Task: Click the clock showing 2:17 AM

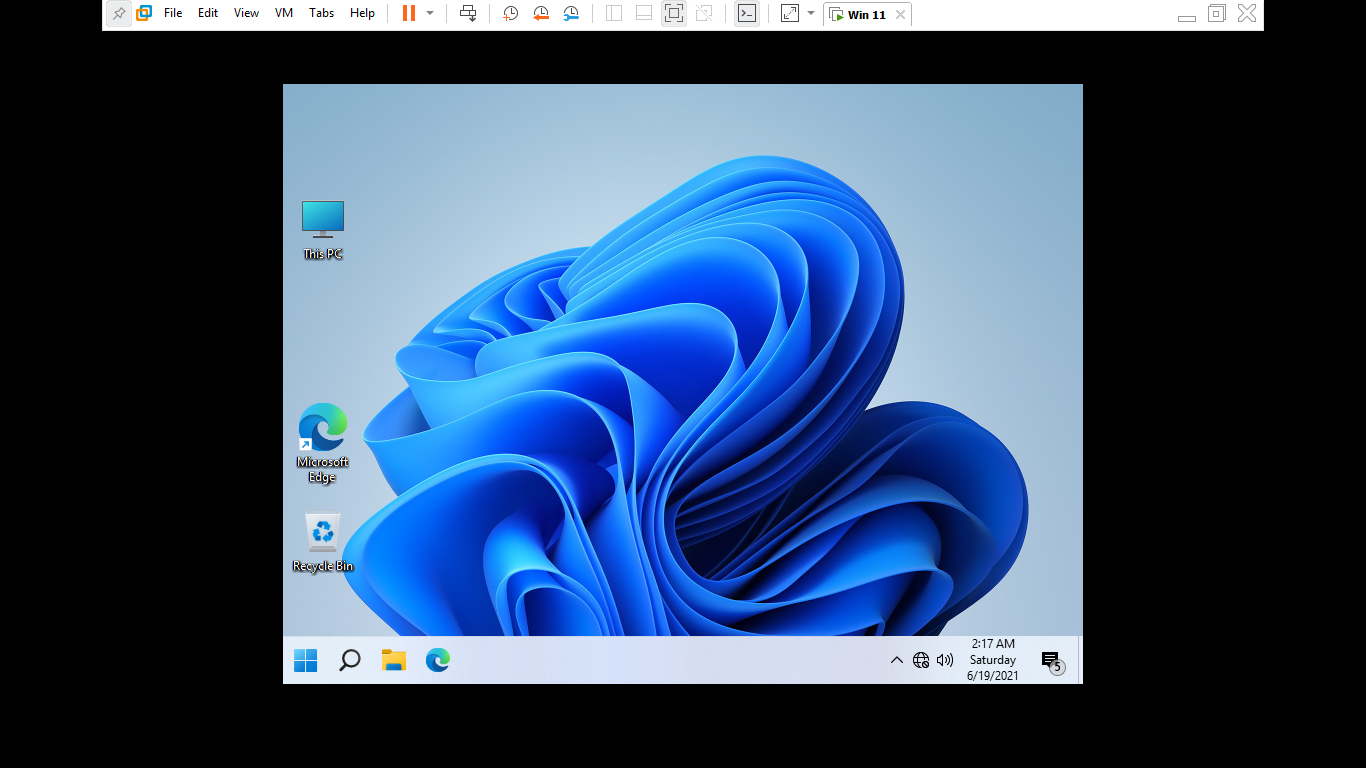Action: coord(993,660)
